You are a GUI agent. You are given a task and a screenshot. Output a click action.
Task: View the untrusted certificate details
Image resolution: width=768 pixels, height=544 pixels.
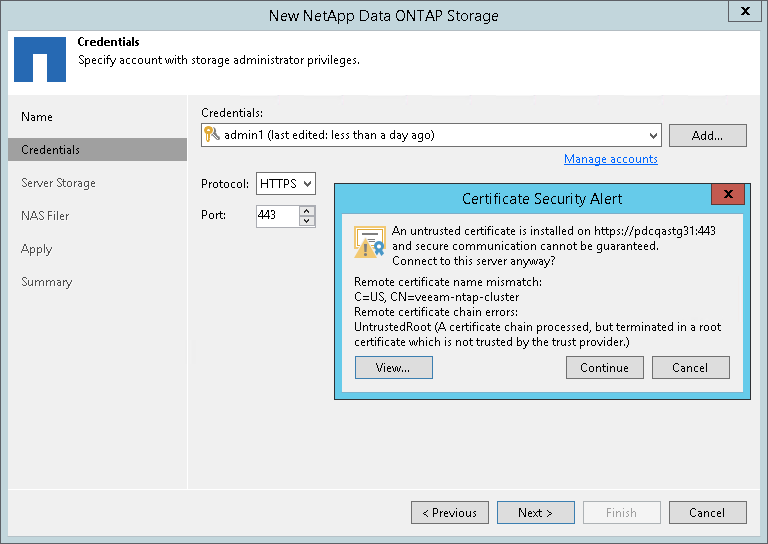pyautogui.click(x=394, y=367)
